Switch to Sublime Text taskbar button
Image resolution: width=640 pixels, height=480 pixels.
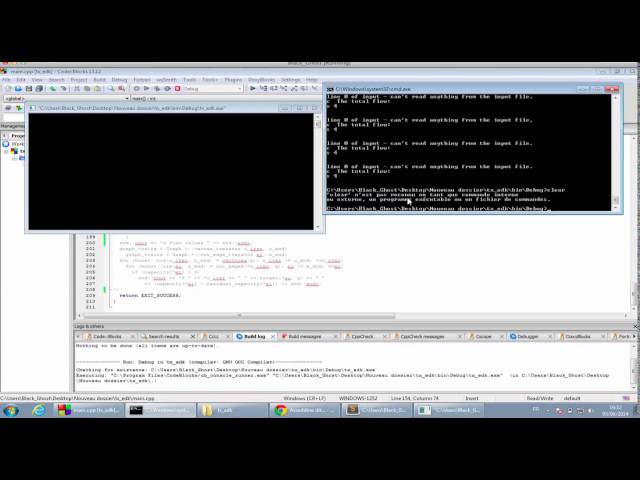coord(376,410)
